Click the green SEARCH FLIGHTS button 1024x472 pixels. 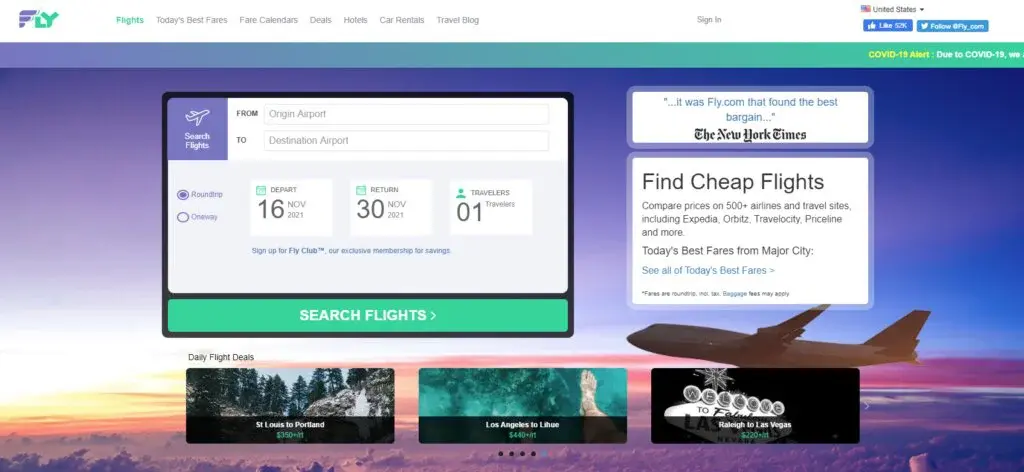368,315
